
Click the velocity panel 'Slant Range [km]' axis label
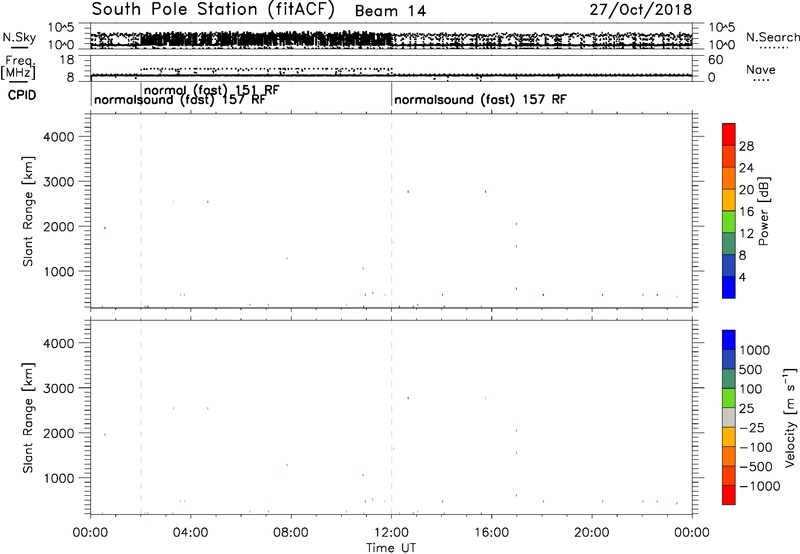[28, 418]
